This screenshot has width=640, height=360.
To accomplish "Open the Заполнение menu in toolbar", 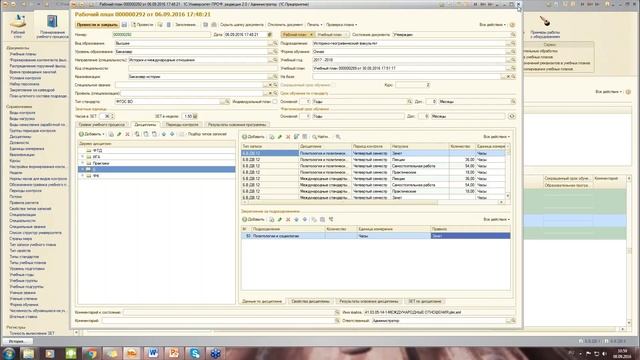I will (187, 25).
